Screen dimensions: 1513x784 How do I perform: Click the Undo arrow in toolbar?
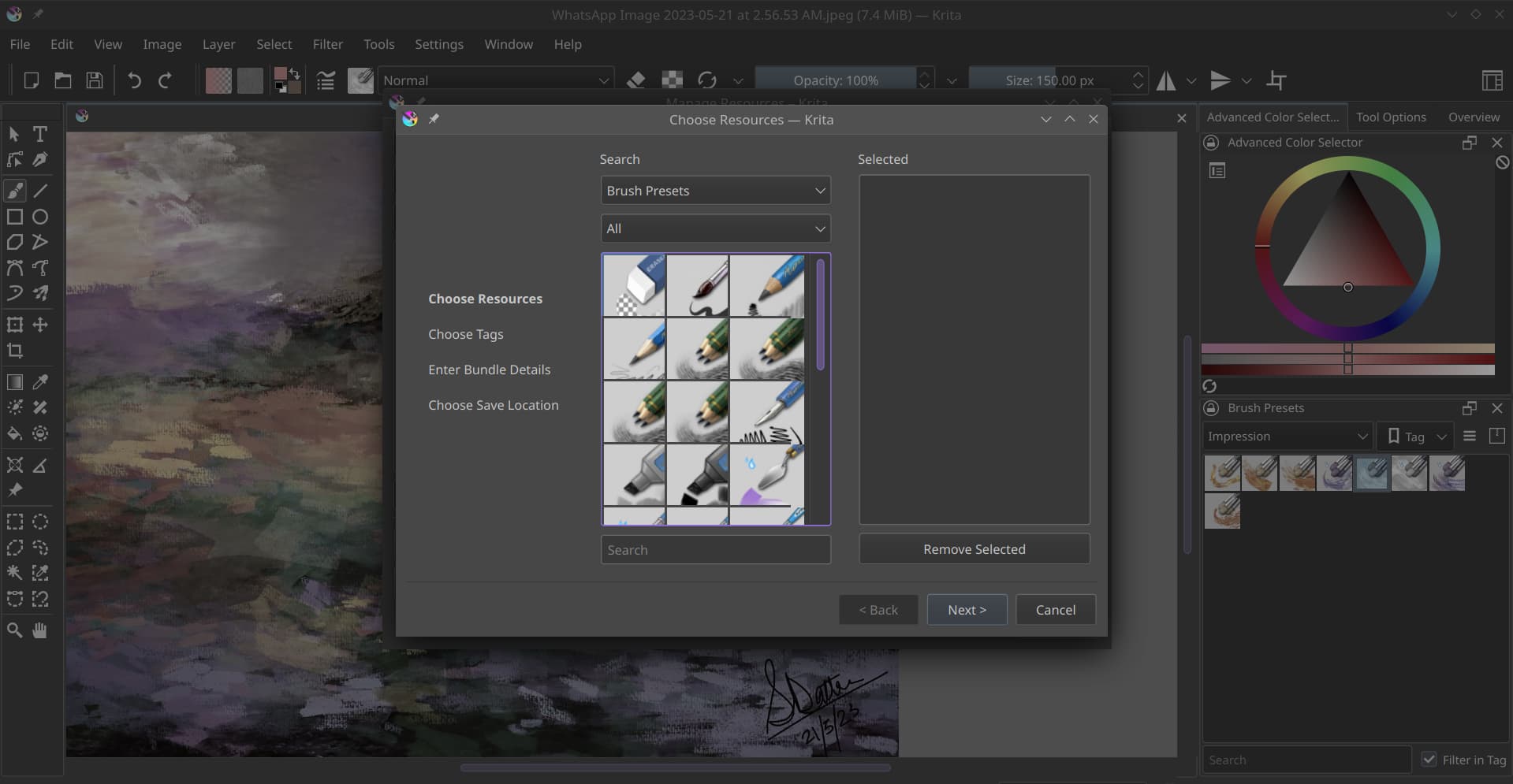pos(134,80)
